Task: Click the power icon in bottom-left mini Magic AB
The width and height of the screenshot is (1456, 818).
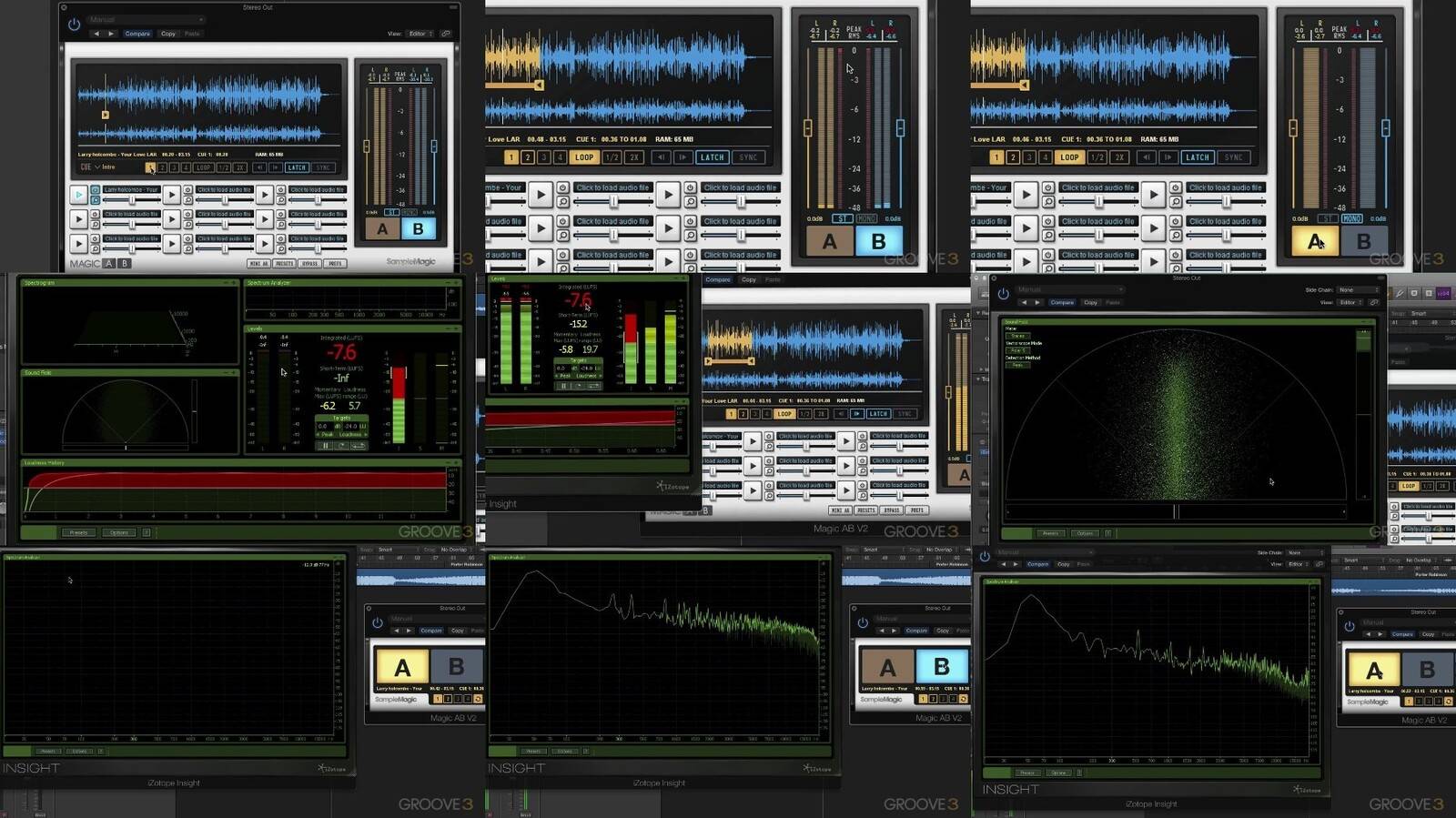Action: (378, 623)
